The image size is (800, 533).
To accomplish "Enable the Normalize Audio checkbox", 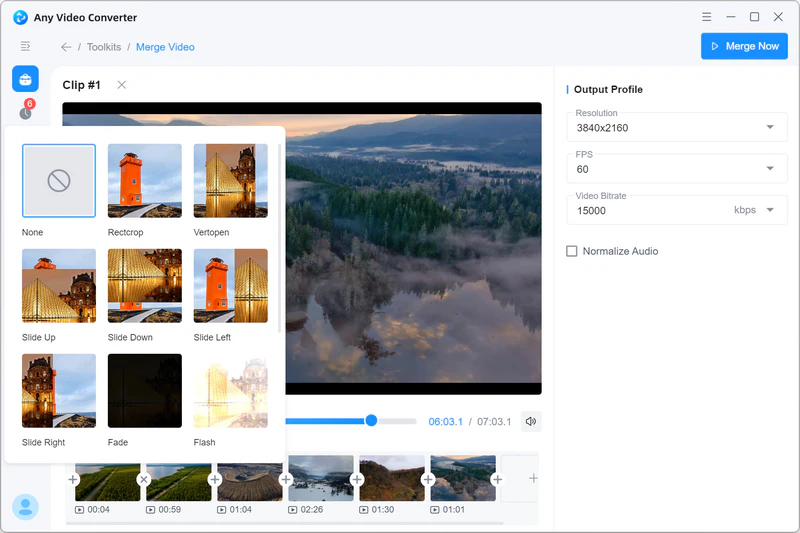I will point(572,251).
